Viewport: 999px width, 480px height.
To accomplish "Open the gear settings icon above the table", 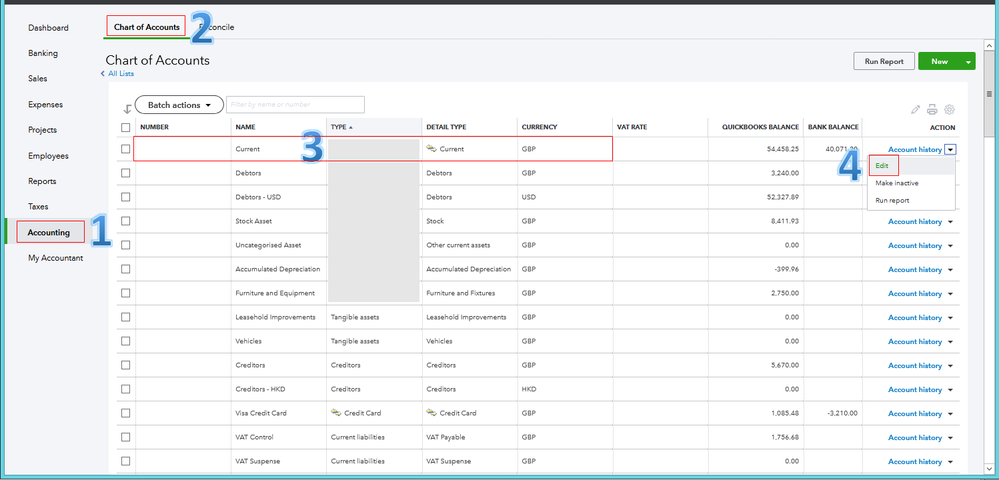I will coord(949,109).
